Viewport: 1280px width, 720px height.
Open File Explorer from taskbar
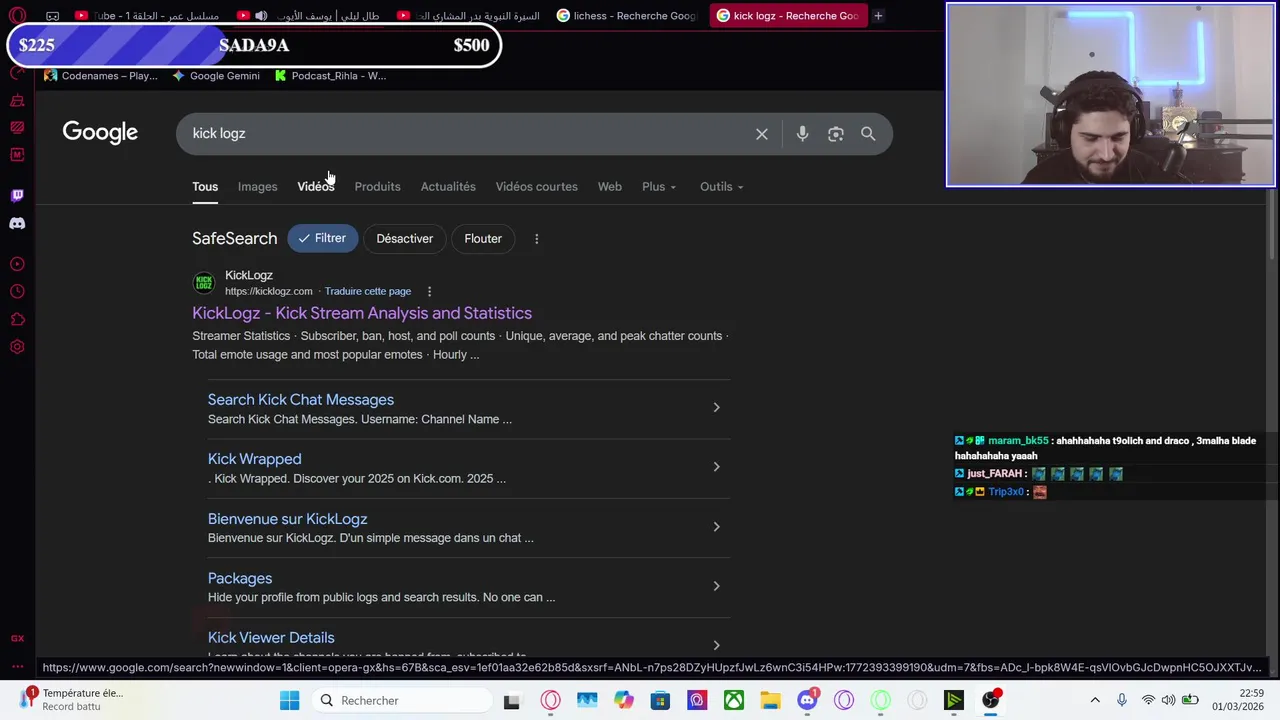[770, 700]
